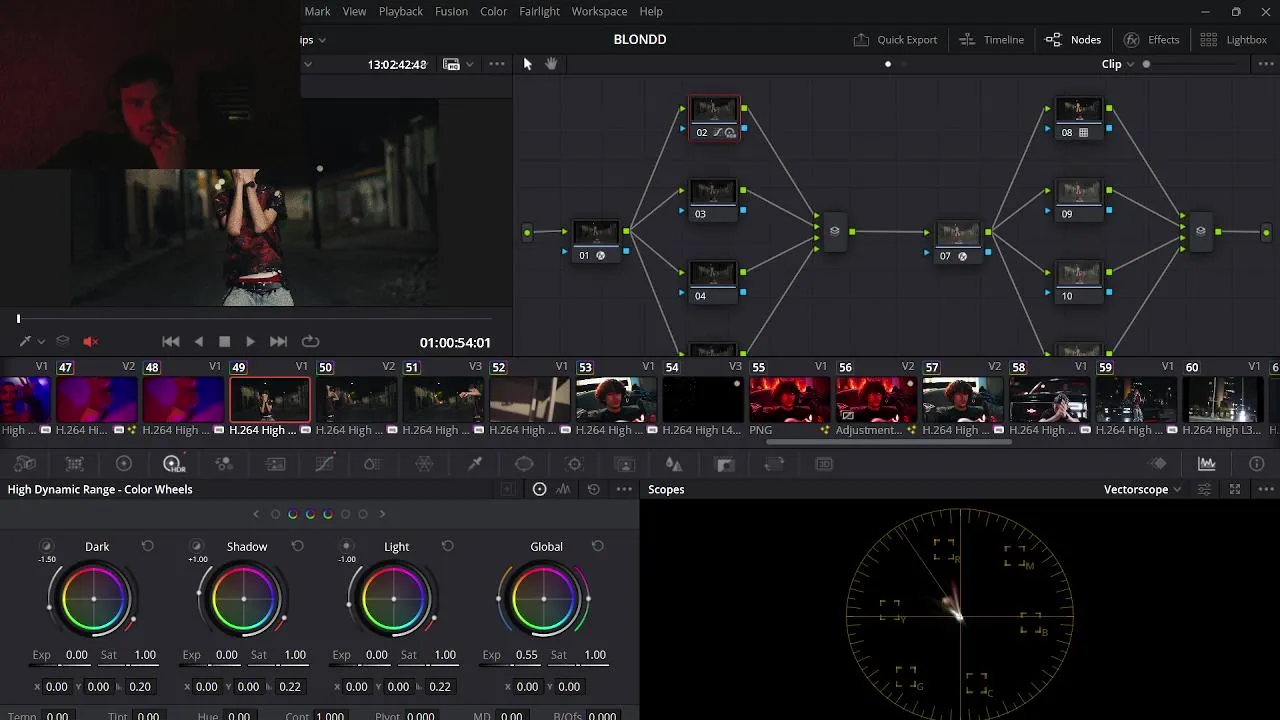Viewport: 1280px width, 720px height.
Task: Open the Color Match palette
Action: click(74, 464)
